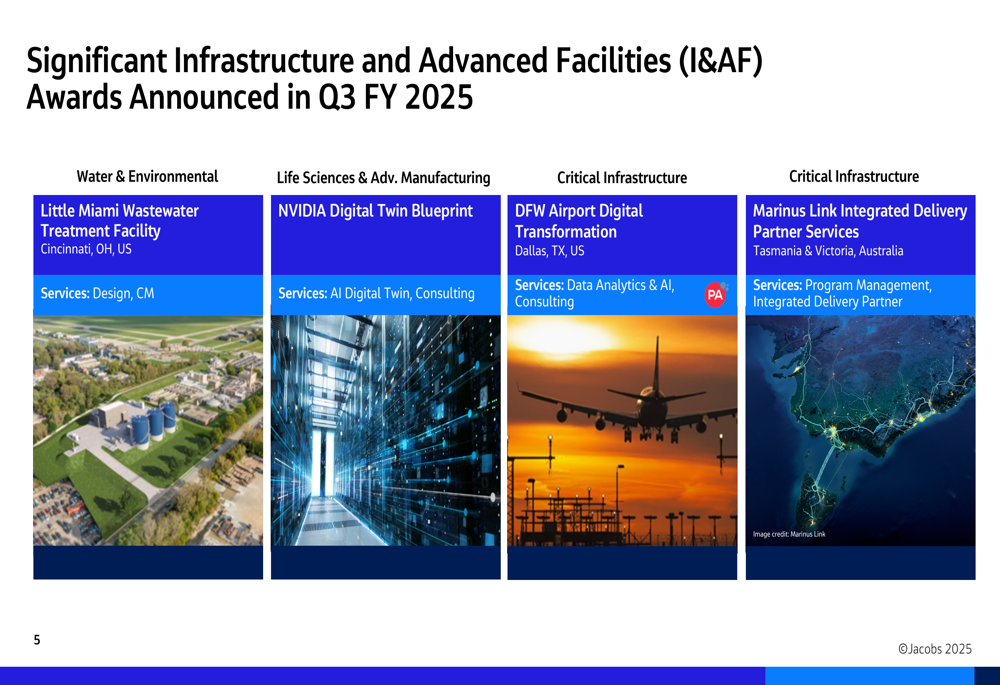Image resolution: width=1000 pixels, height=685 pixels.
Task: Click the 'Image credit: Marinus Link' caption
Action: (x=789, y=534)
